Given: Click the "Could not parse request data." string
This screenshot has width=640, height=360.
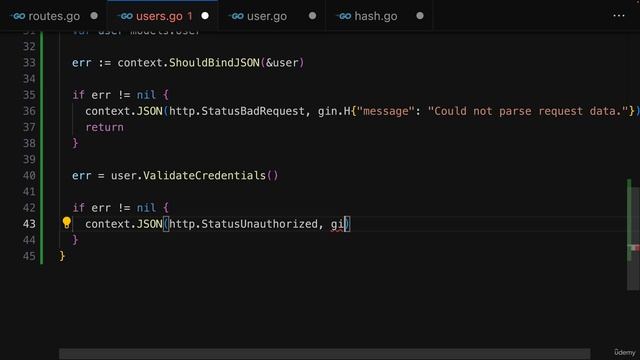Looking at the screenshot, I should 528,111.
